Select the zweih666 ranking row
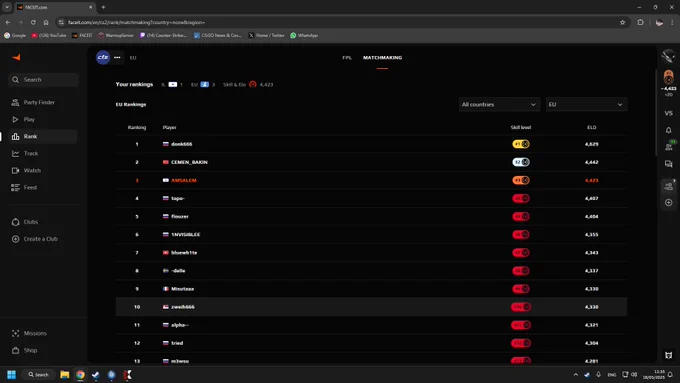This screenshot has height=383, width=680. coord(371,307)
